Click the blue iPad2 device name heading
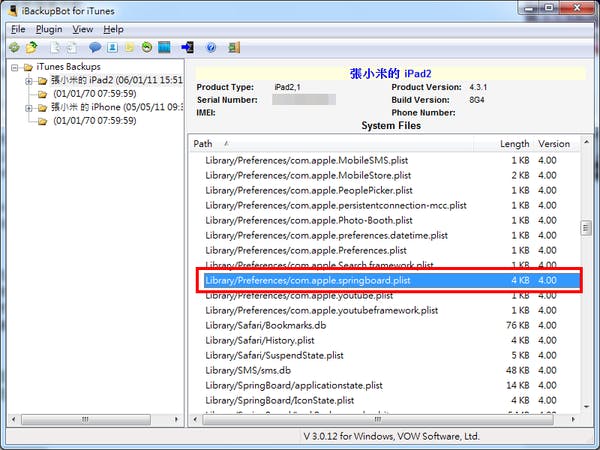The image size is (600, 450). tap(391, 73)
